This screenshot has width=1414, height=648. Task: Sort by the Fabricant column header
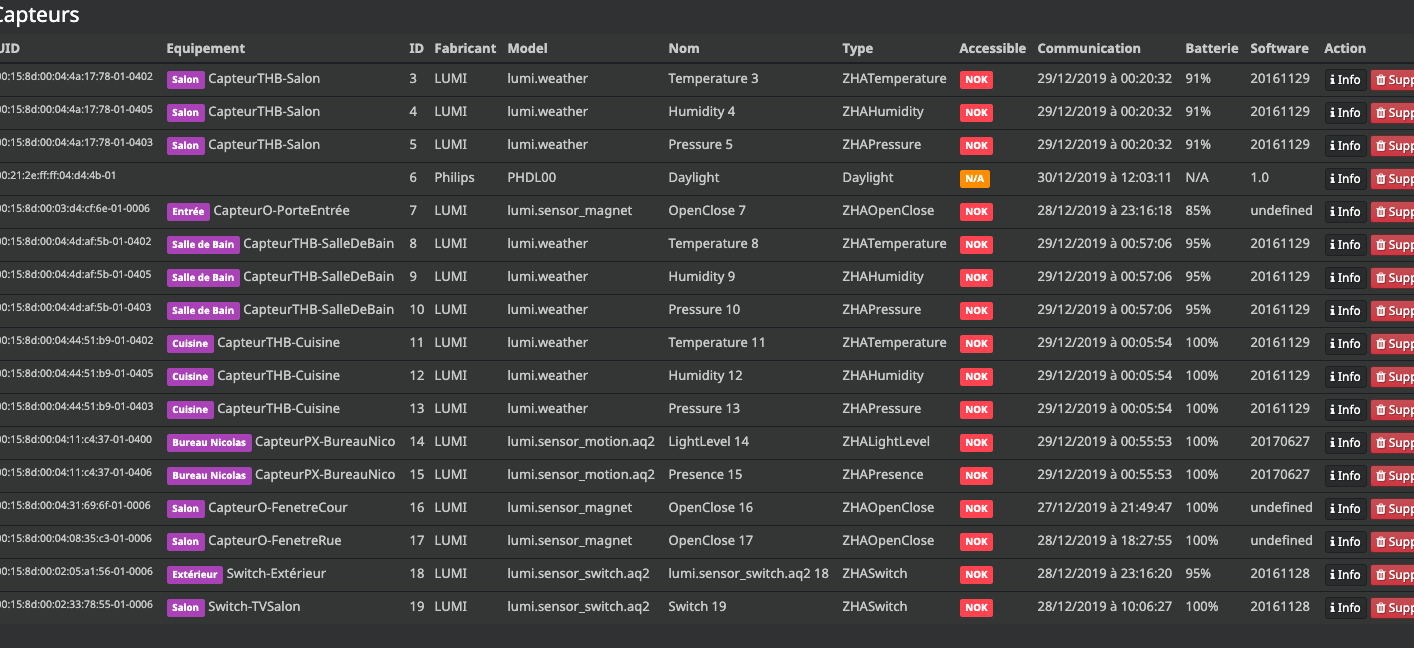[x=465, y=48]
